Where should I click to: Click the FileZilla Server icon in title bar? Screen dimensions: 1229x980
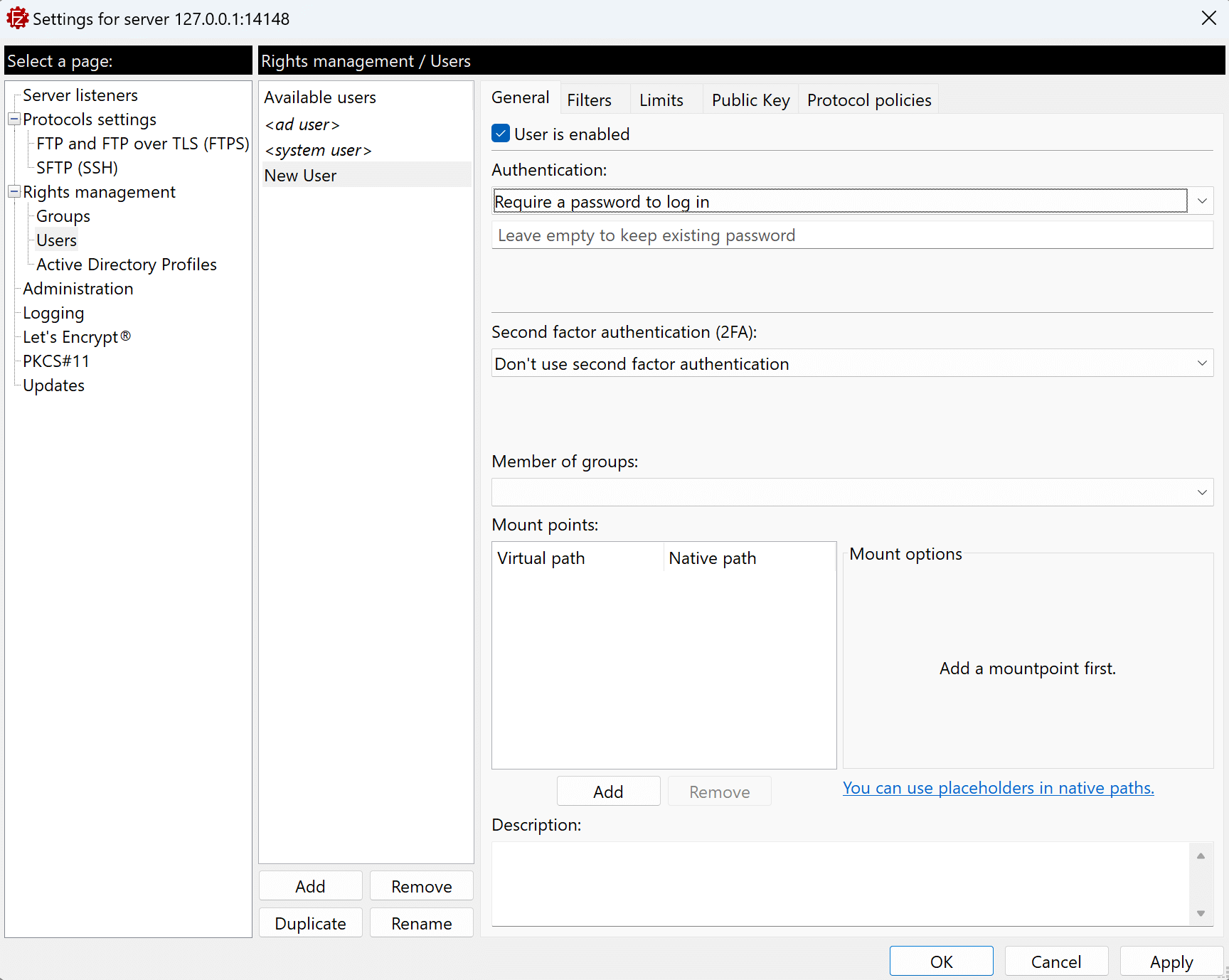(x=17, y=18)
